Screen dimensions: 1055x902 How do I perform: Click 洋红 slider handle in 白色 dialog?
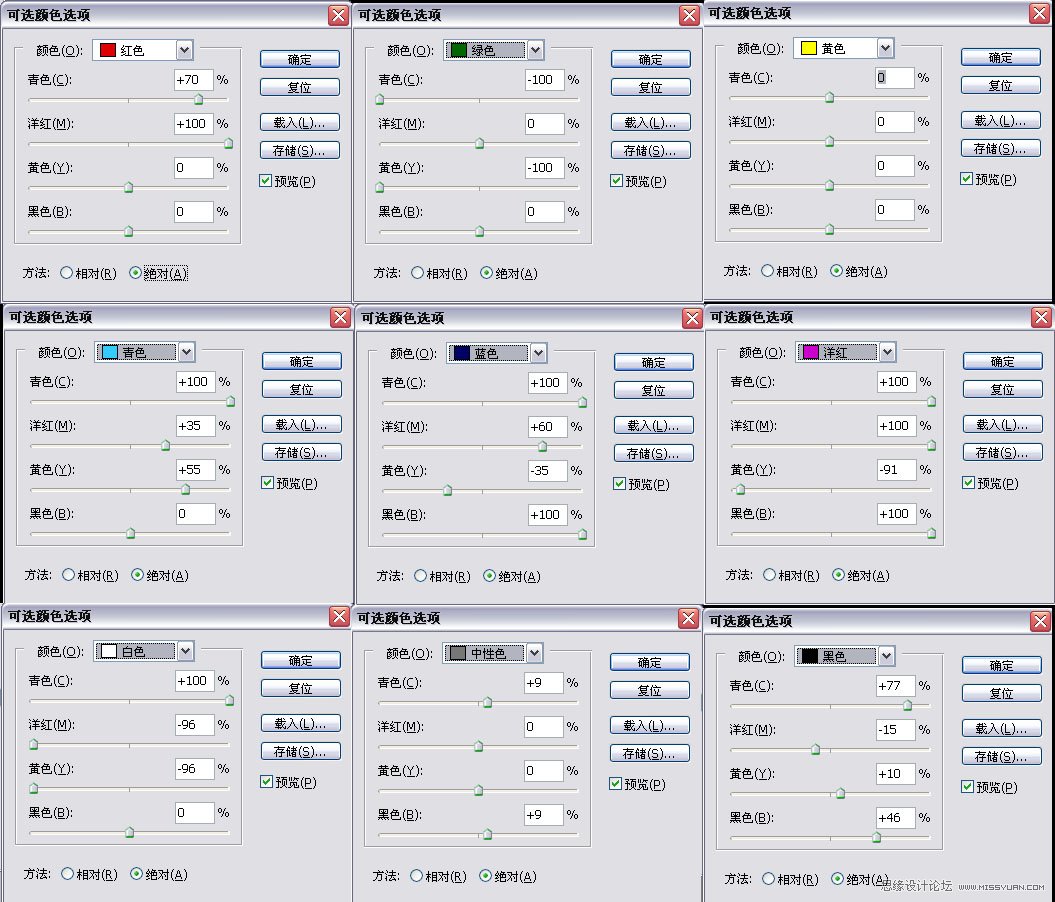[34, 745]
